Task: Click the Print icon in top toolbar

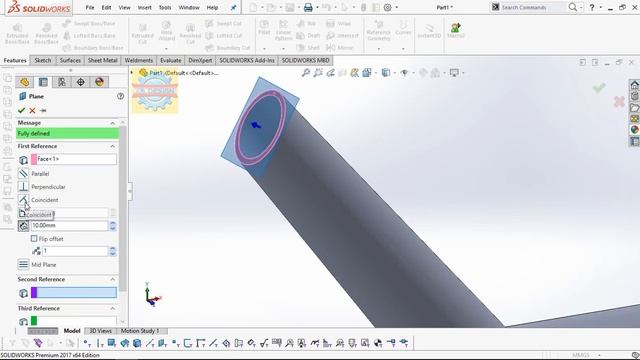Action: click(x=308, y=7)
